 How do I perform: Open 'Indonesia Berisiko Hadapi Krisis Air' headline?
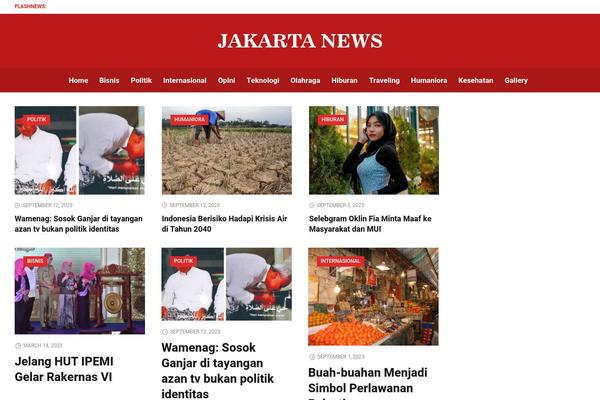224,224
